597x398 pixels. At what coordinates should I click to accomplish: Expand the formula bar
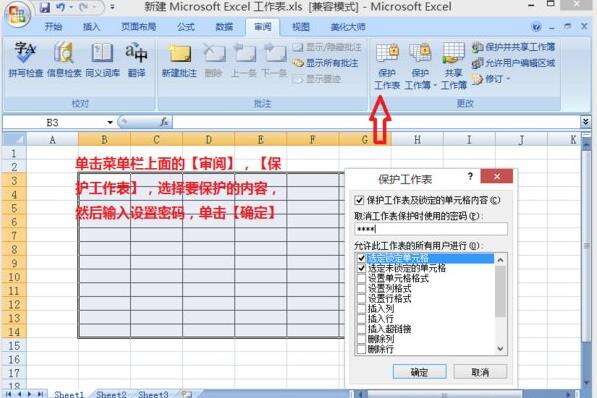(x=586, y=122)
